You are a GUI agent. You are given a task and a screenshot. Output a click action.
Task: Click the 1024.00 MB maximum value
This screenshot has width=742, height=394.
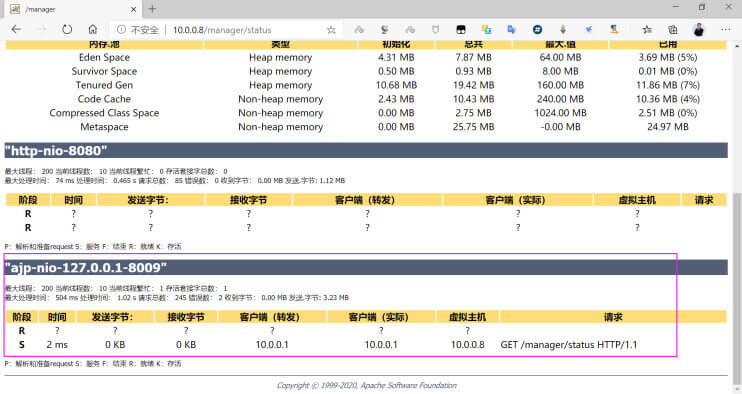point(560,113)
